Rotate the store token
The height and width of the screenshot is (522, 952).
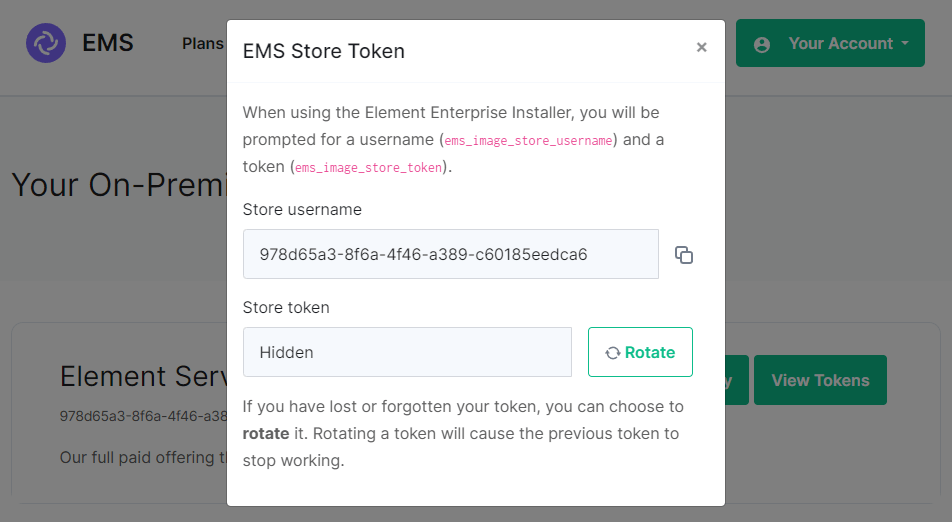coord(640,352)
